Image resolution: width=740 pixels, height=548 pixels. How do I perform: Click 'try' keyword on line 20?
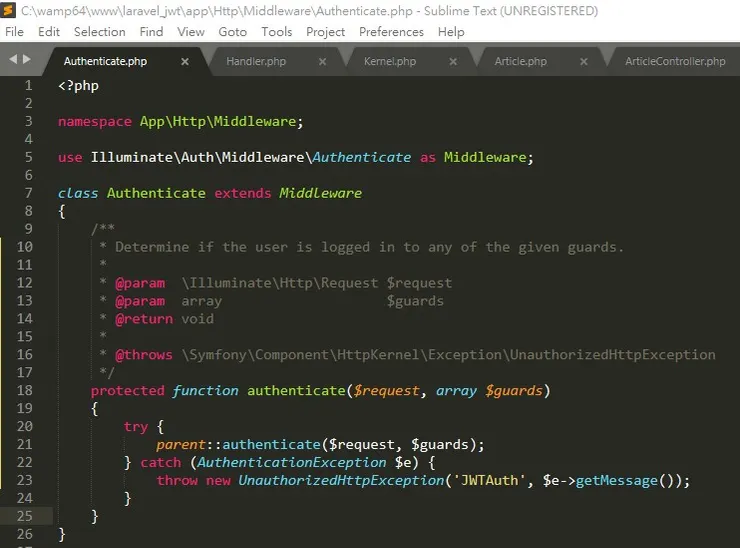click(x=136, y=427)
